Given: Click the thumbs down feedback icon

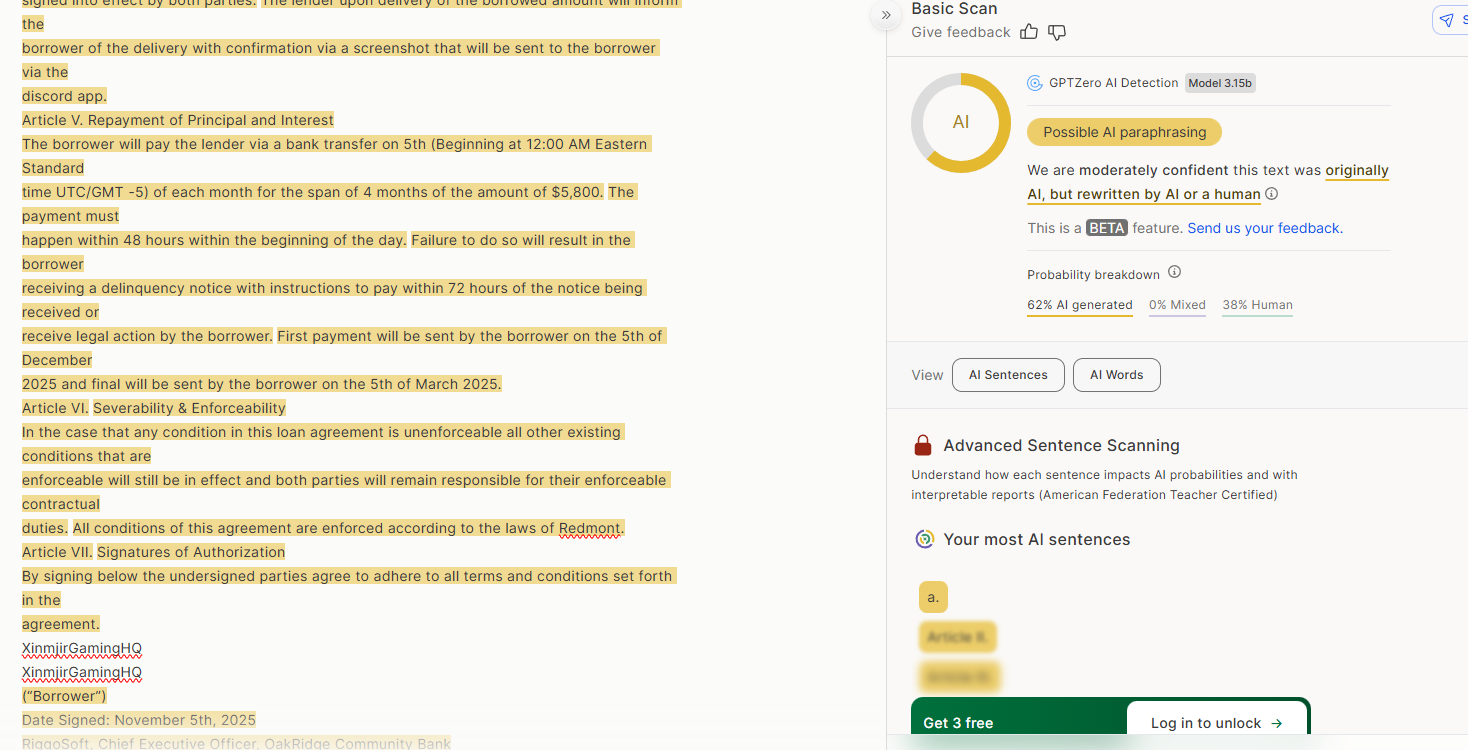Looking at the screenshot, I should coord(1057,32).
